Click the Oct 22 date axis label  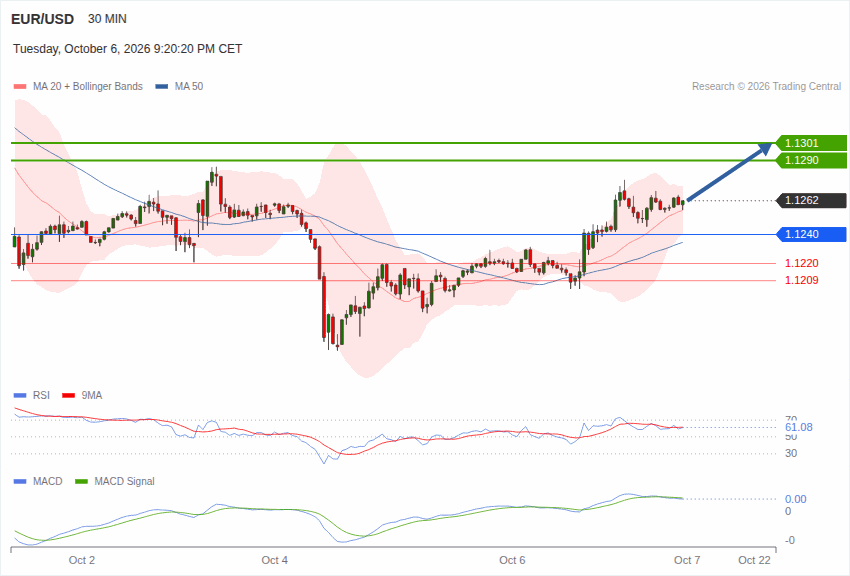click(755, 560)
